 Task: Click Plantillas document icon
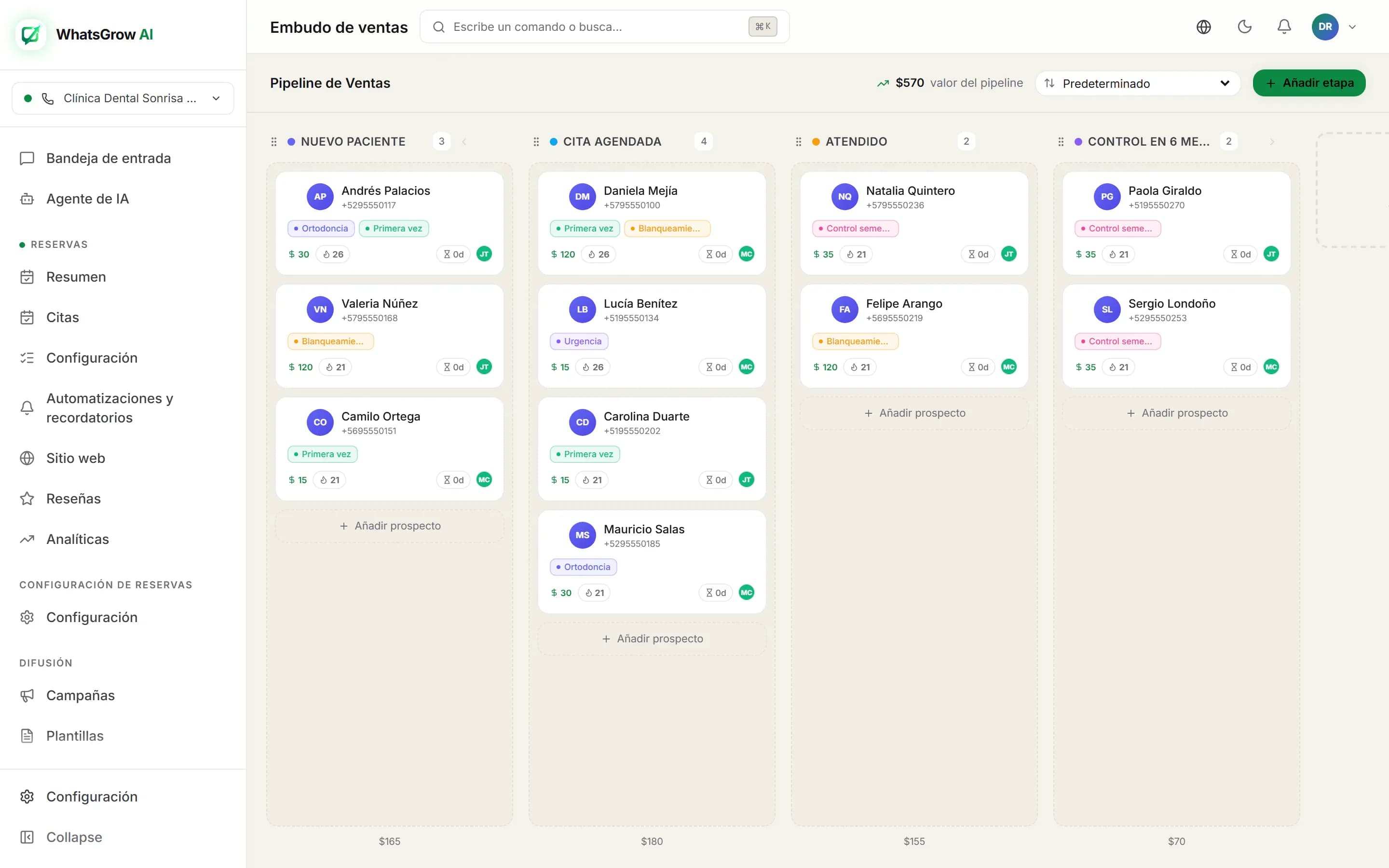(27, 736)
